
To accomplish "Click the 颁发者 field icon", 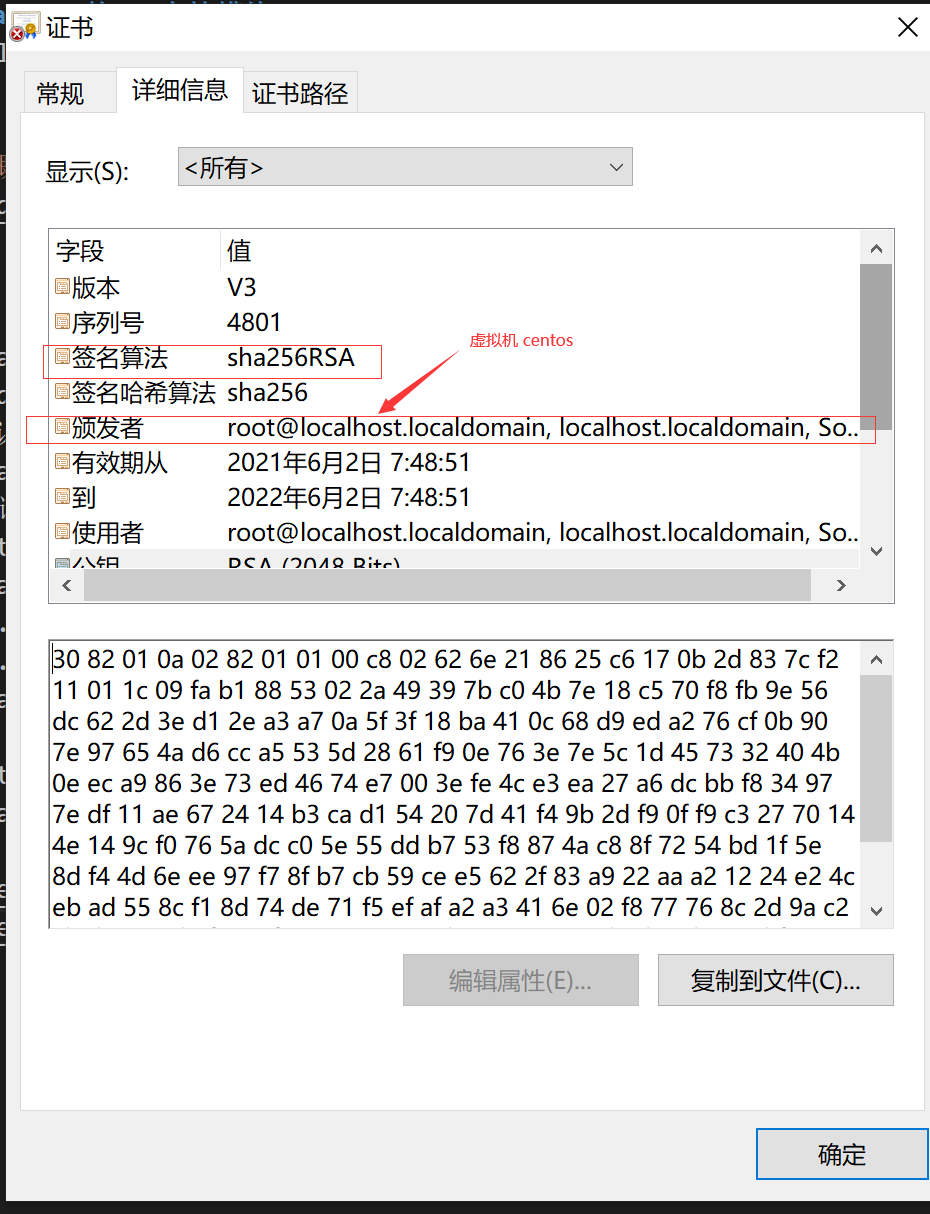I will click(x=62, y=428).
